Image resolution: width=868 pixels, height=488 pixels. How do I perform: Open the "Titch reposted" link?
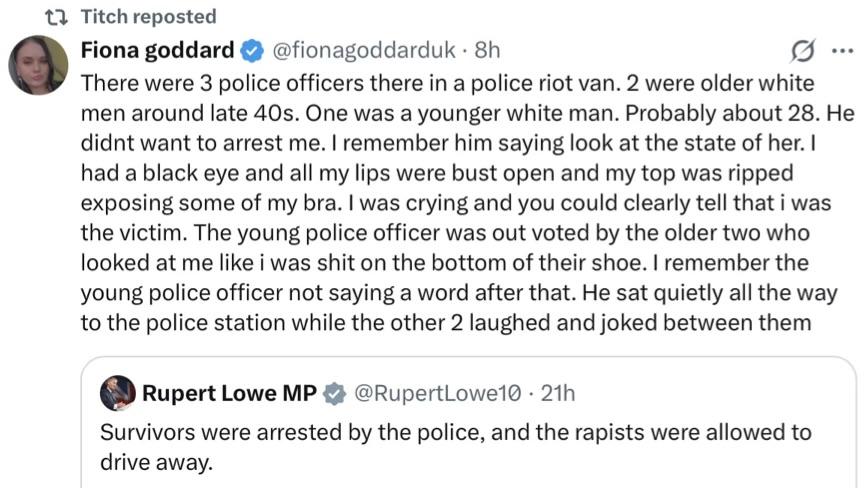click(147, 16)
